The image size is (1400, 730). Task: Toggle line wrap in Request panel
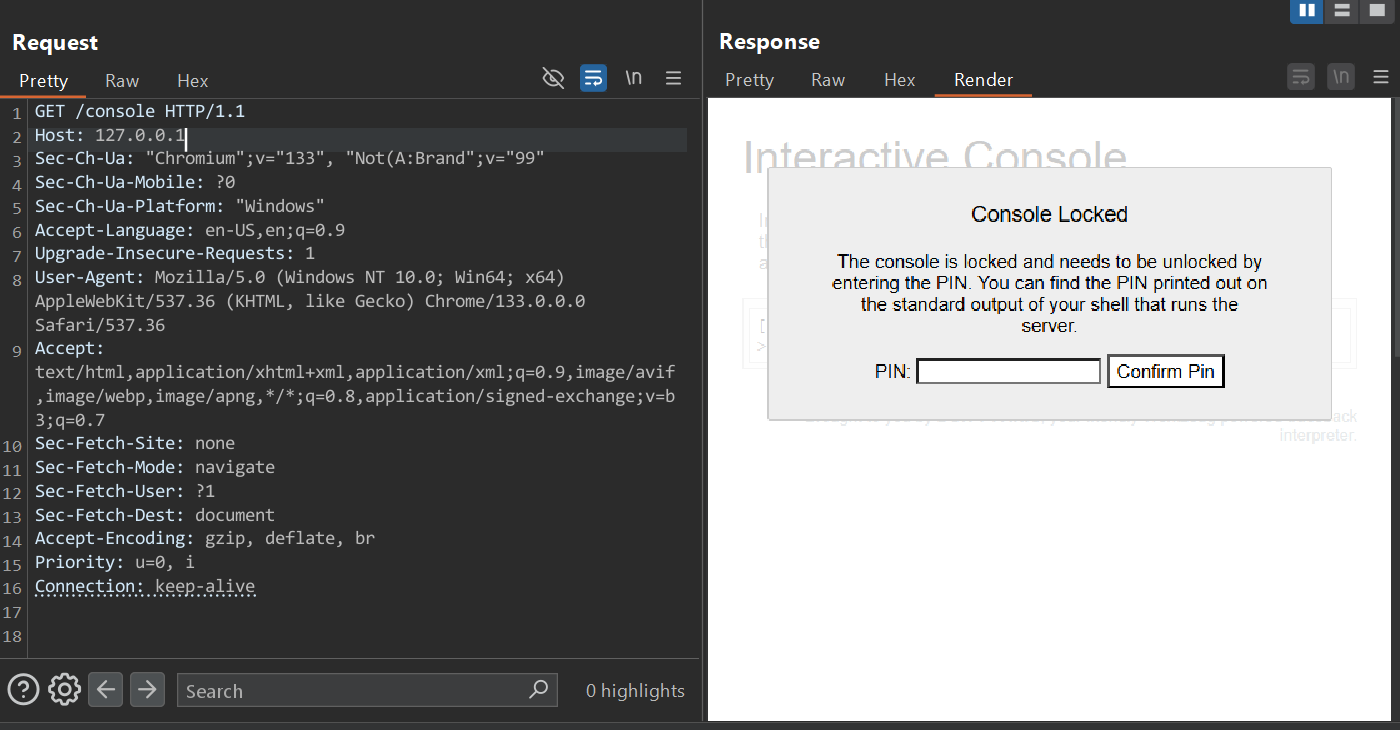593,78
